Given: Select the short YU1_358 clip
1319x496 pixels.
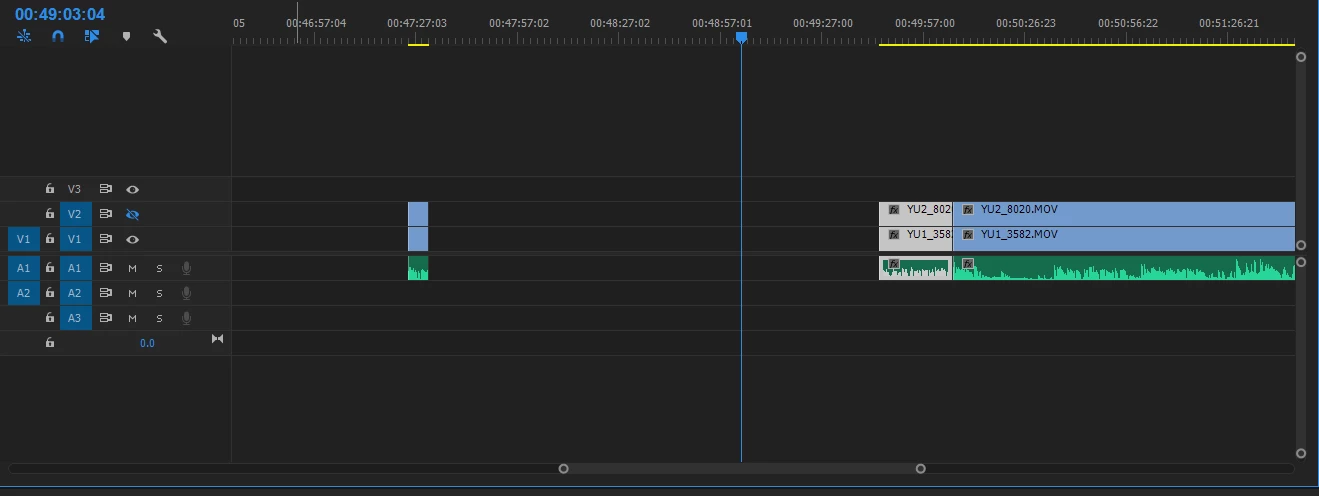Looking at the screenshot, I should tap(915, 238).
